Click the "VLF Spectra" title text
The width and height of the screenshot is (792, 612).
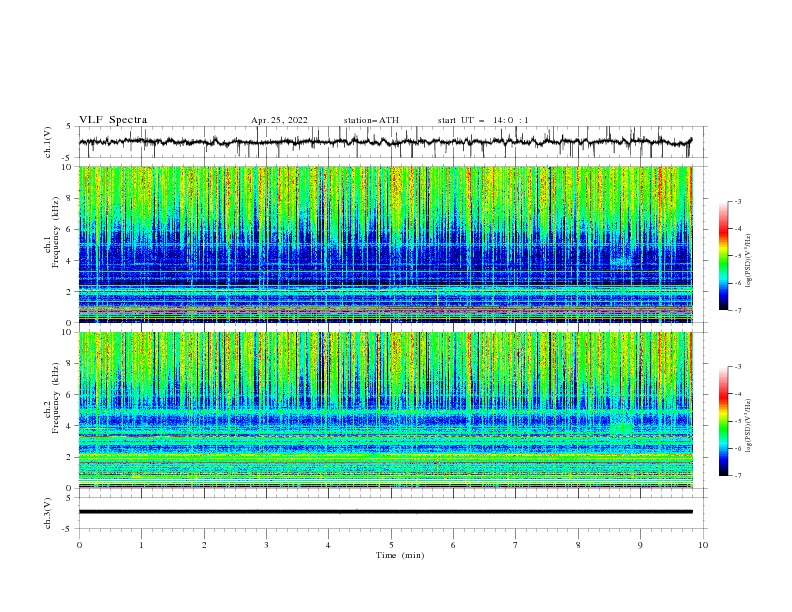[x=113, y=120]
